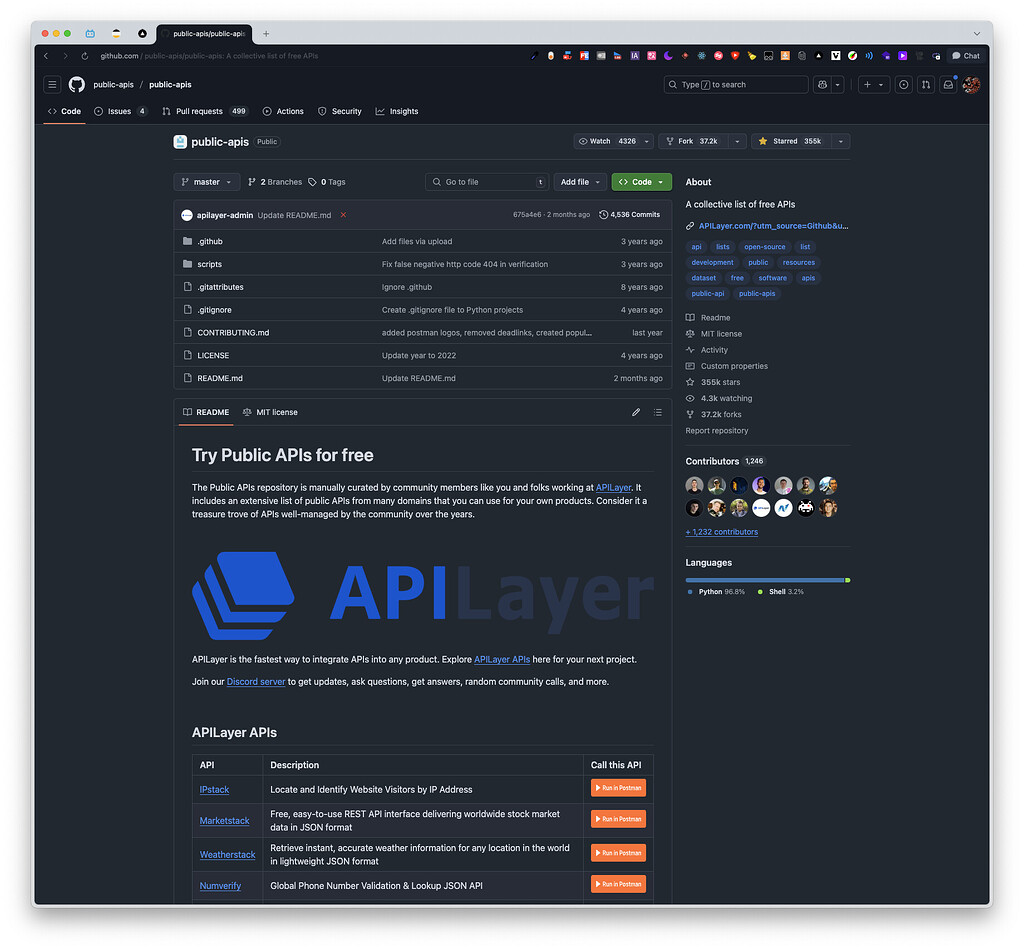Star toggle: click the Starred button
This screenshot has height=949, width=1024.
[x=790, y=141]
